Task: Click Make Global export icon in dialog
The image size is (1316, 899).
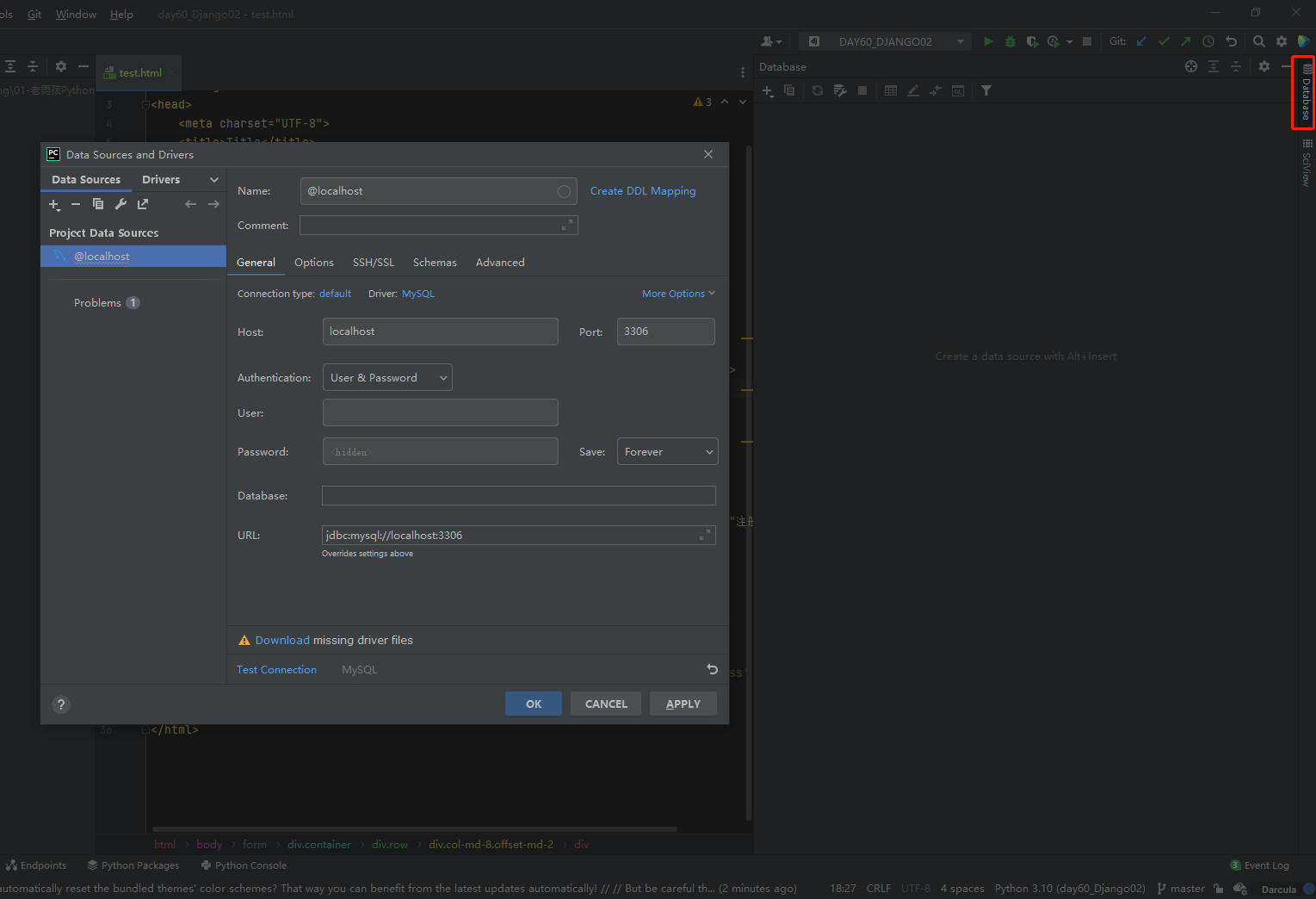Action: coord(143,204)
